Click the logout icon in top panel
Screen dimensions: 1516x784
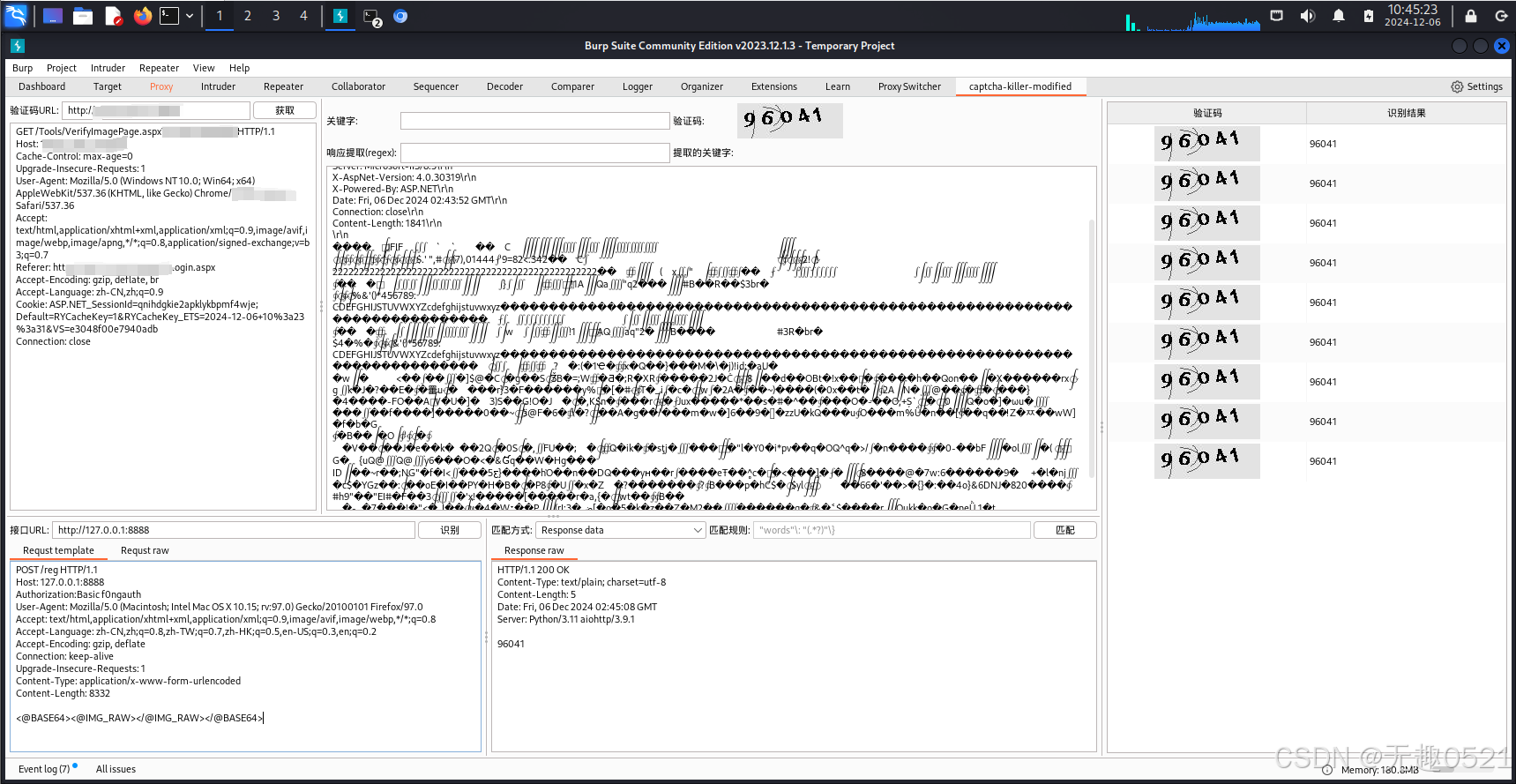coord(1501,16)
